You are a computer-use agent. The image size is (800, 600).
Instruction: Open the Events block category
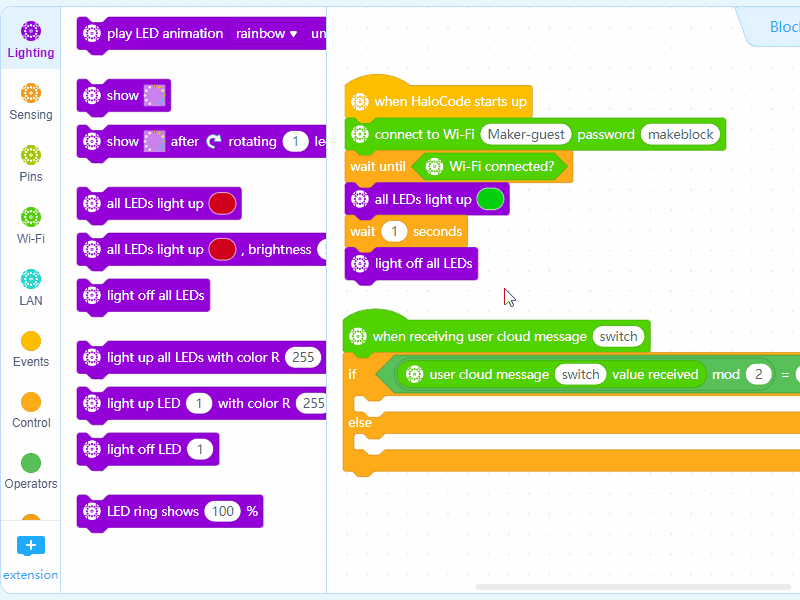31,349
